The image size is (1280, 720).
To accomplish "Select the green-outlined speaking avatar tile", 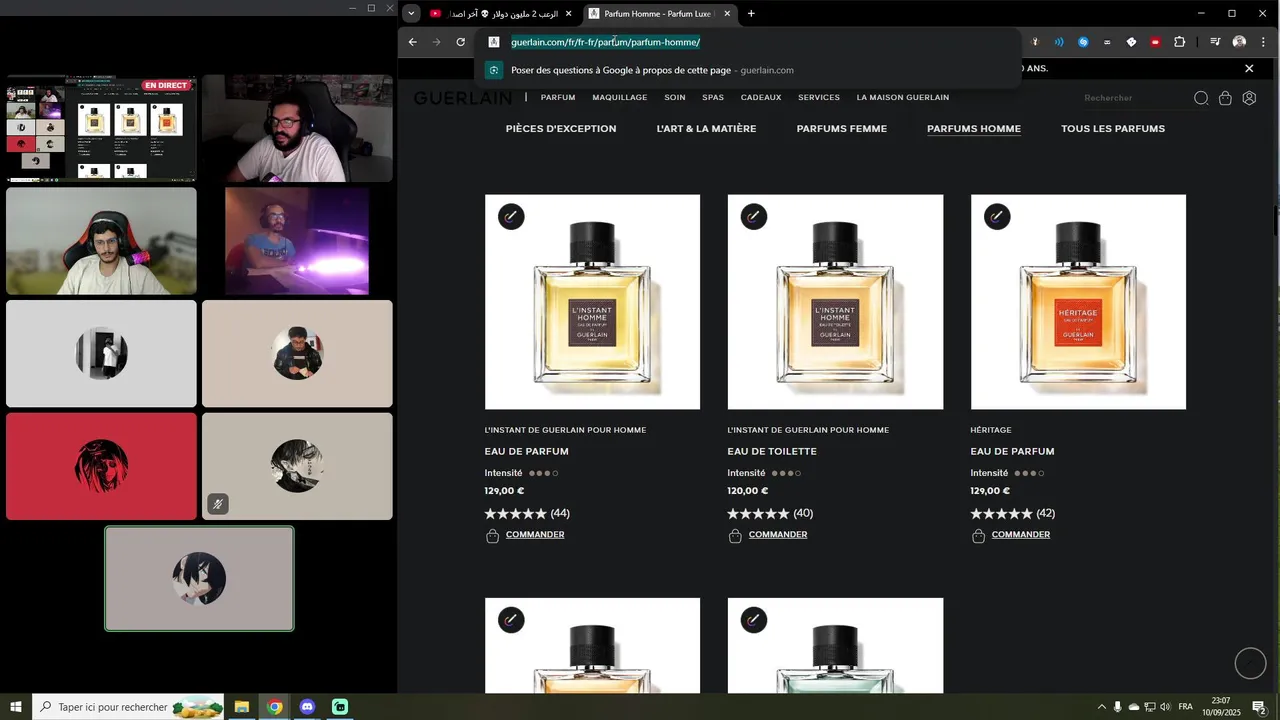I will (x=200, y=579).
